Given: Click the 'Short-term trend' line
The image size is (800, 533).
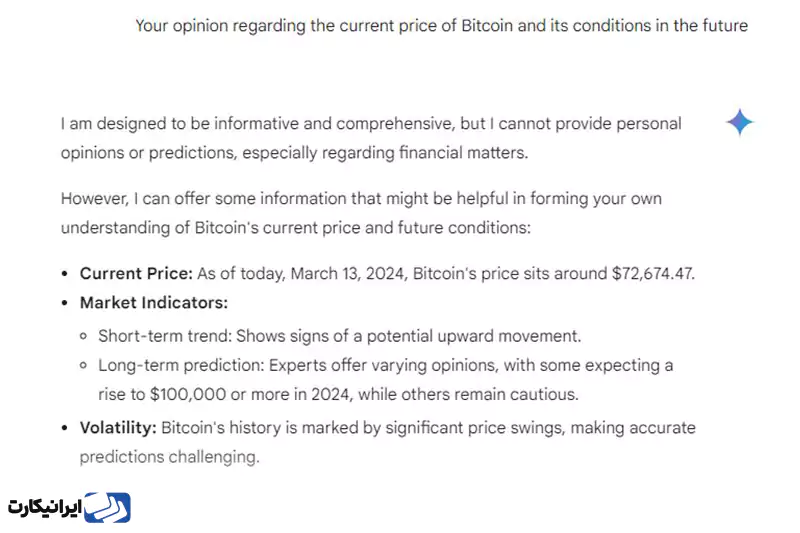Looking at the screenshot, I should click(340, 336).
